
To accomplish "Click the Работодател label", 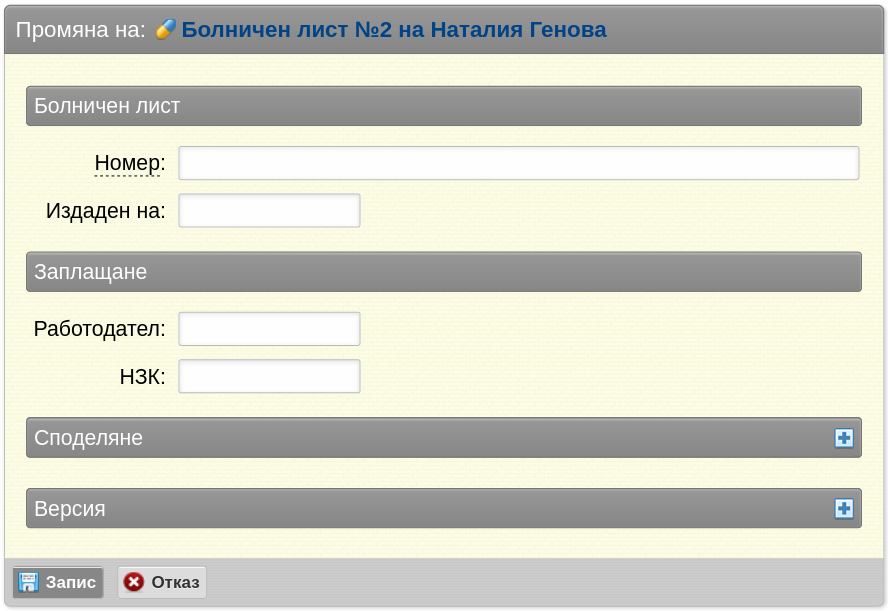I will (x=99, y=329).
